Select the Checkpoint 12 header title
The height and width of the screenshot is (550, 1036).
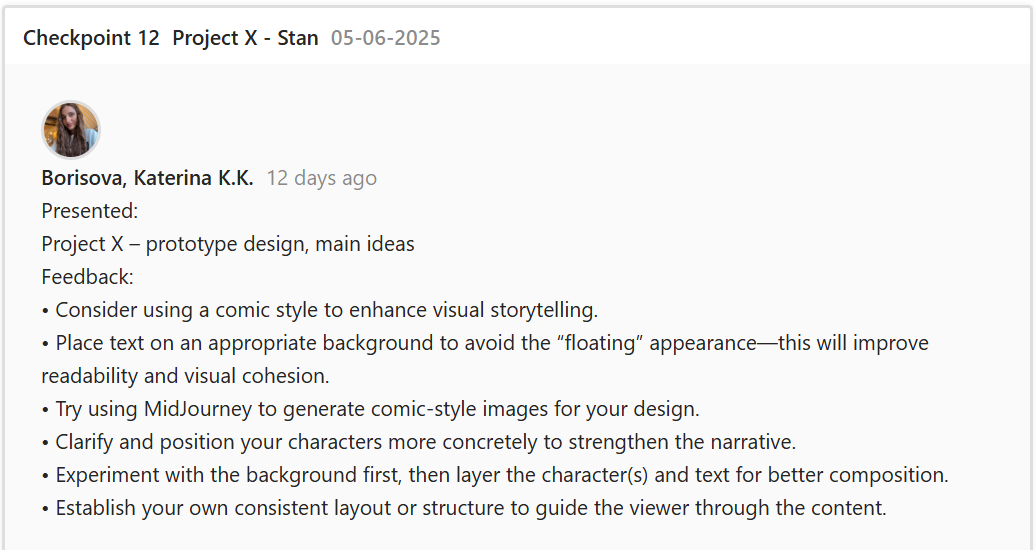coord(91,38)
